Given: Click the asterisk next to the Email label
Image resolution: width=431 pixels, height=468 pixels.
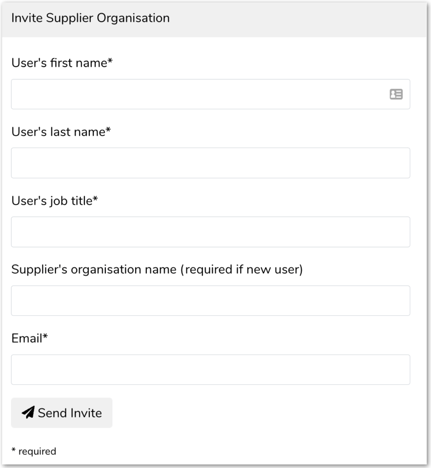Looking at the screenshot, I should [x=45, y=336].
